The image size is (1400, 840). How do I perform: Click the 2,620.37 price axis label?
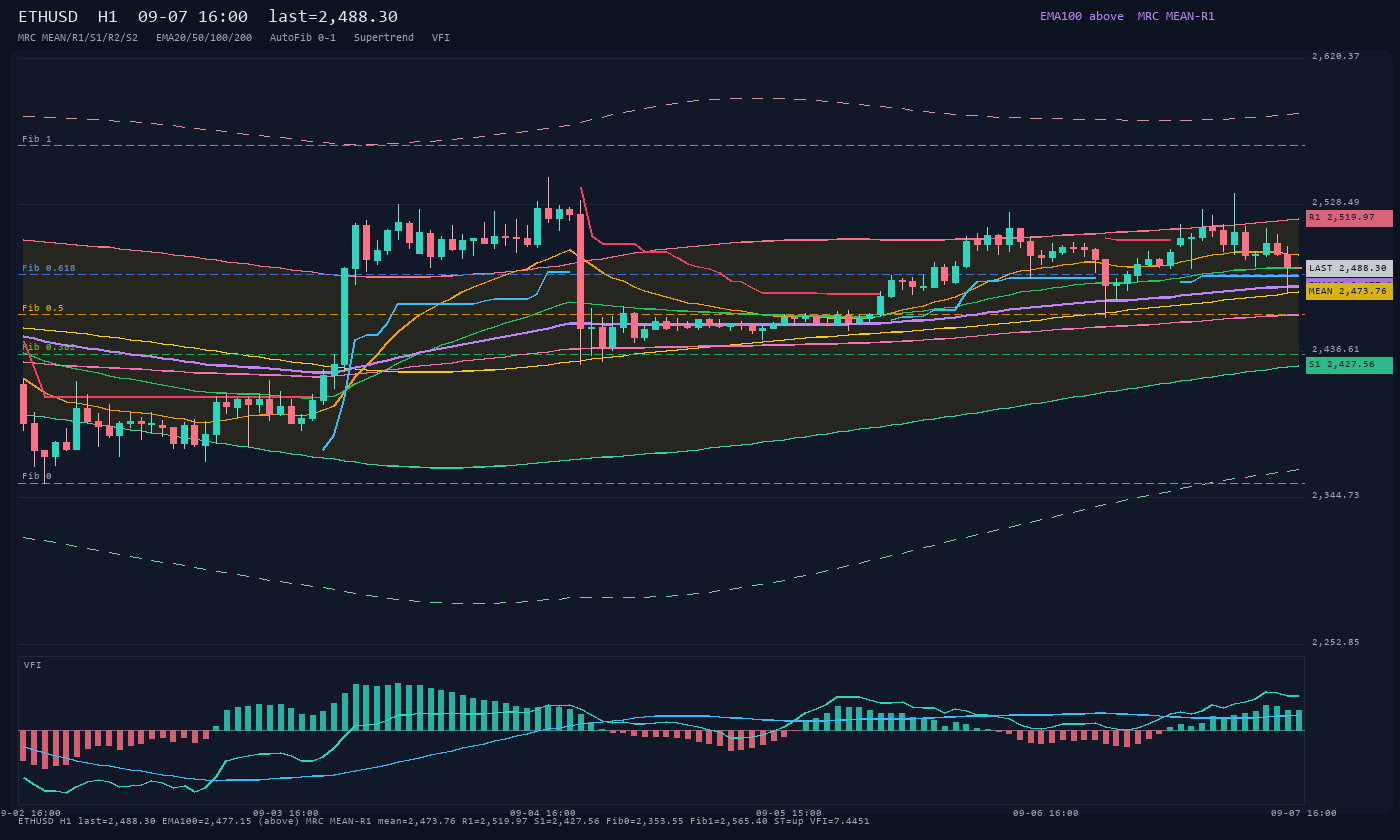pyautogui.click(x=1336, y=56)
